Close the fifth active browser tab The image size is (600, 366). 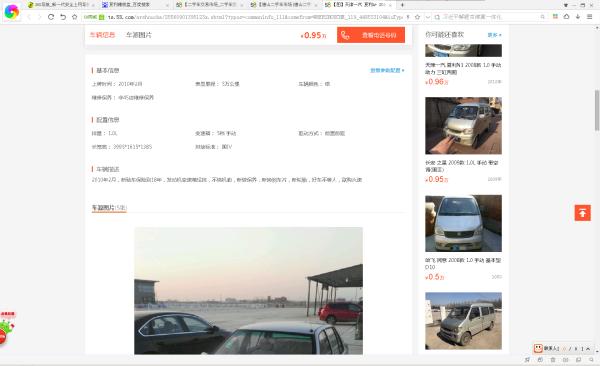tap(390, 5)
